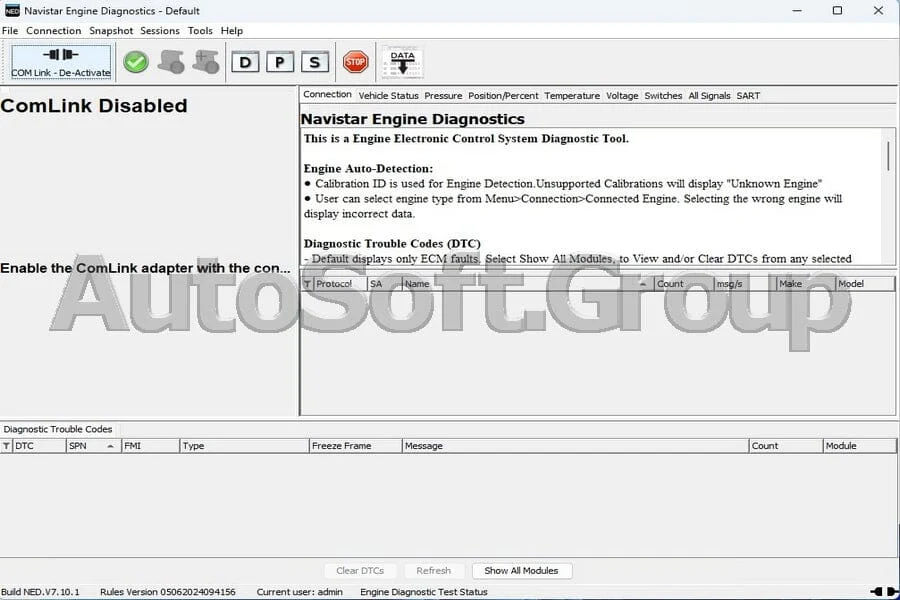Select the Diagnostic Trouble Codes tab
900x600 pixels.
[58, 429]
